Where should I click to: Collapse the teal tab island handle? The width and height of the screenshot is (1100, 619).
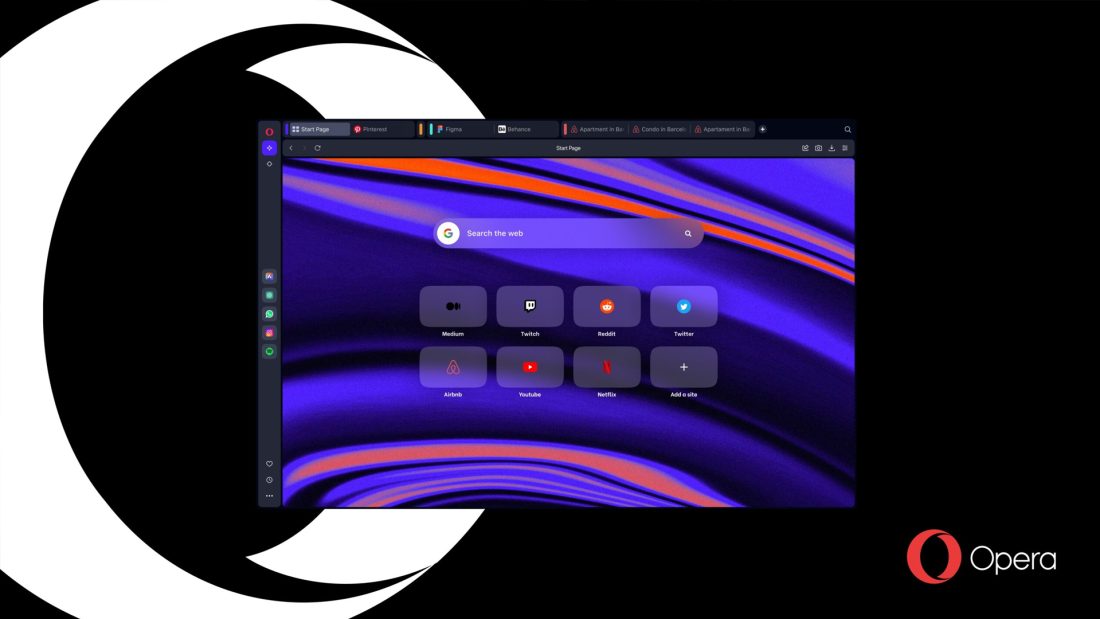pos(431,129)
